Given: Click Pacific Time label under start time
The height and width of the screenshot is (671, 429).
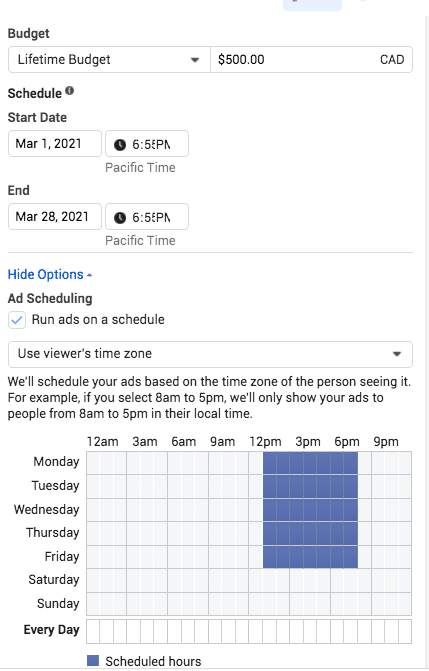Looking at the screenshot, I should coord(140,168).
